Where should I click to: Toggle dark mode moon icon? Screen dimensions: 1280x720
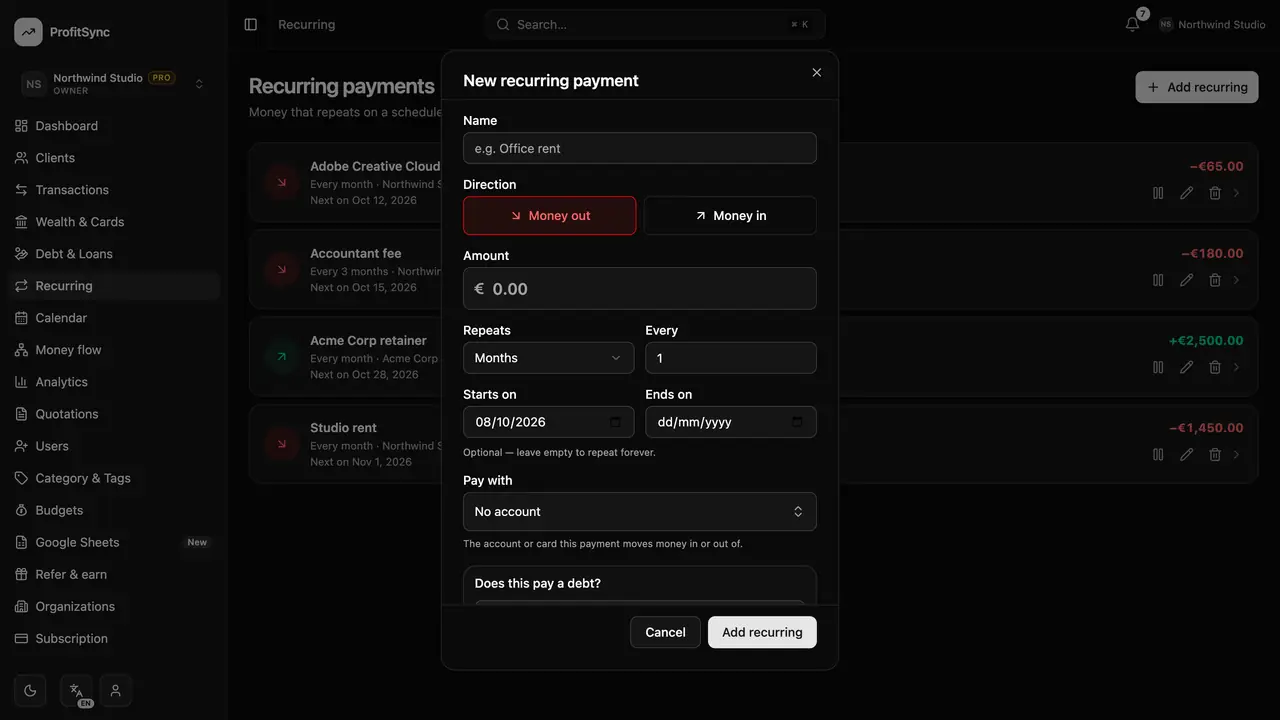pyautogui.click(x=30, y=690)
